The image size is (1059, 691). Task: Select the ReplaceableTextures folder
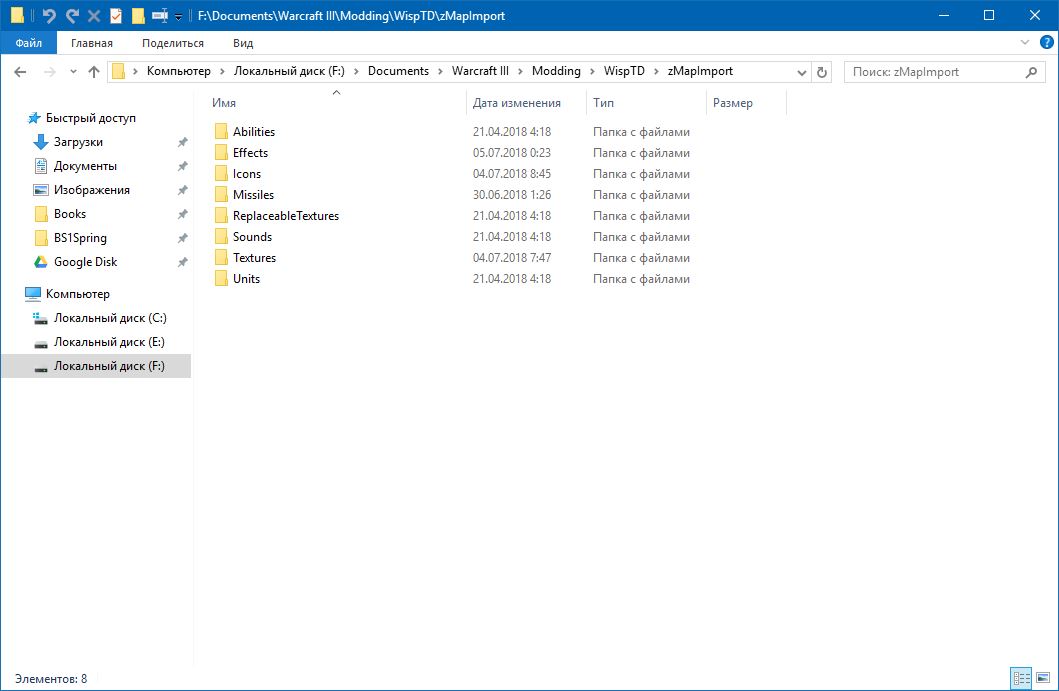pos(286,215)
